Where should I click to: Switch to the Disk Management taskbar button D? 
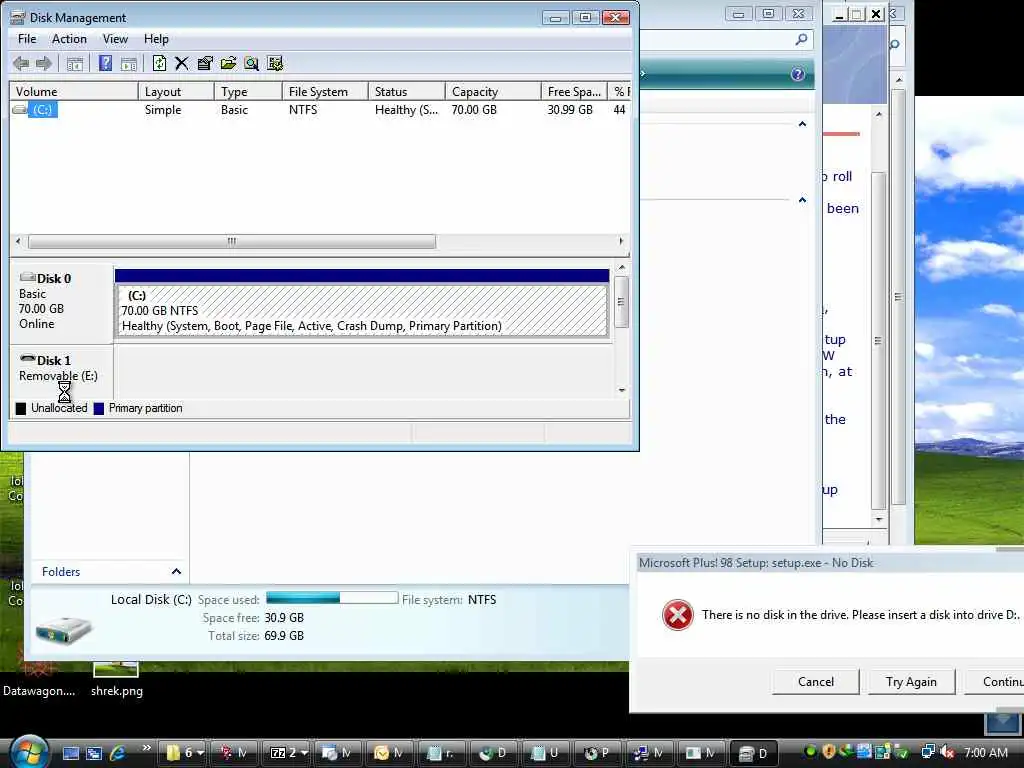click(x=756, y=753)
